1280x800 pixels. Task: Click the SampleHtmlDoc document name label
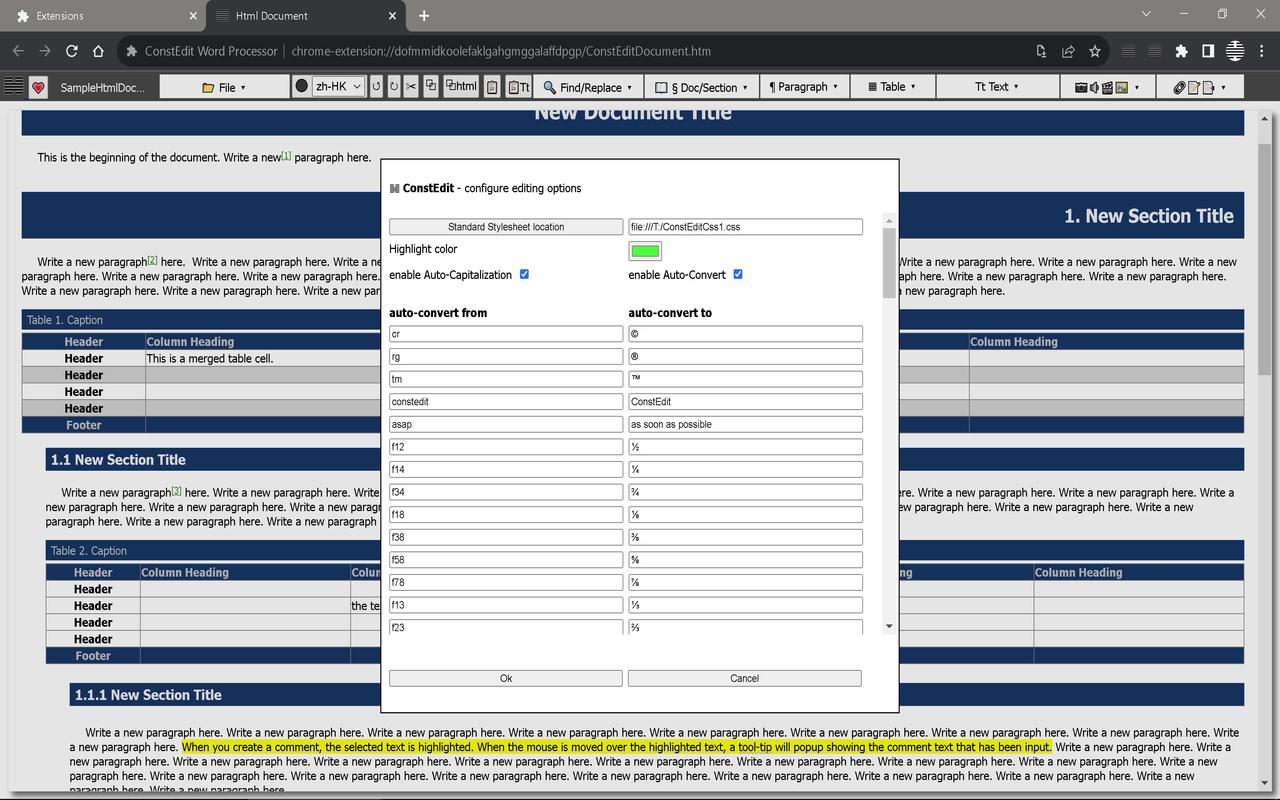(x=102, y=87)
